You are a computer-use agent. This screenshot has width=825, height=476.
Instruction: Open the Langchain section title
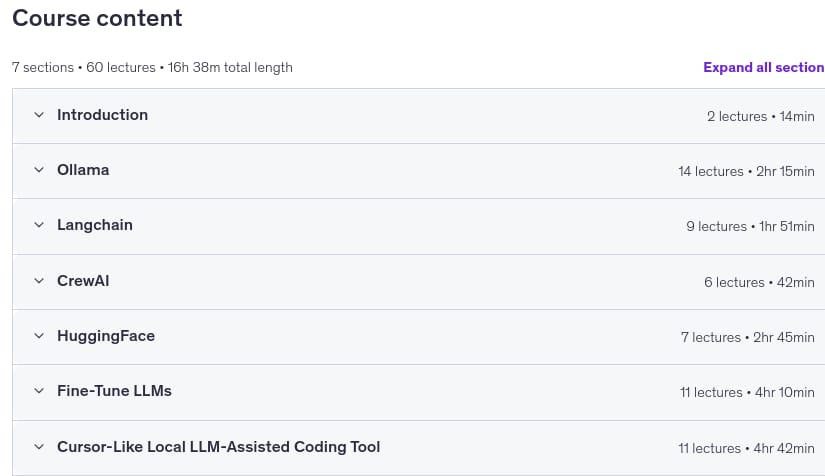(95, 225)
